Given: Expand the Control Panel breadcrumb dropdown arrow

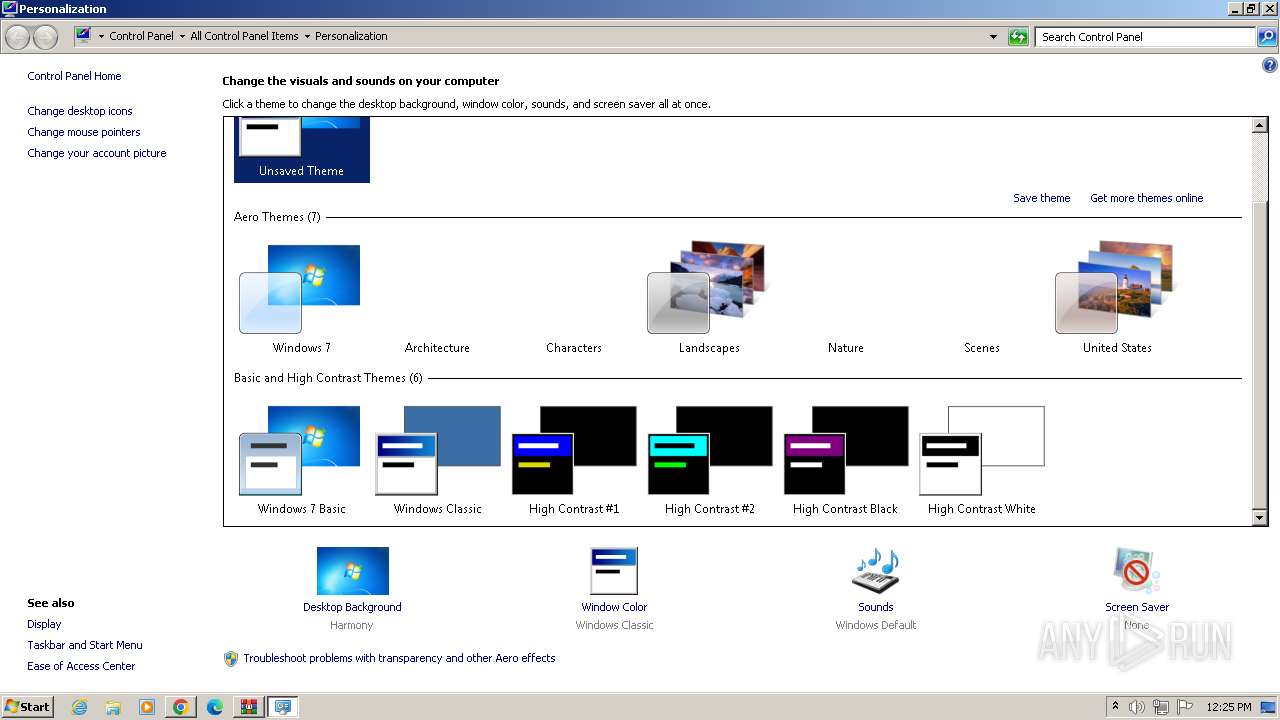Looking at the screenshot, I should [181, 37].
